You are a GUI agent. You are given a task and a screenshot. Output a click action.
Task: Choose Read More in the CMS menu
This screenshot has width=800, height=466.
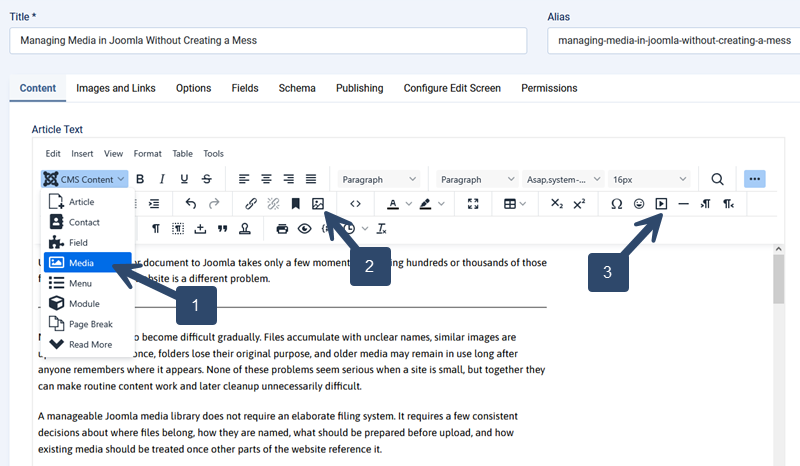coord(88,345)
